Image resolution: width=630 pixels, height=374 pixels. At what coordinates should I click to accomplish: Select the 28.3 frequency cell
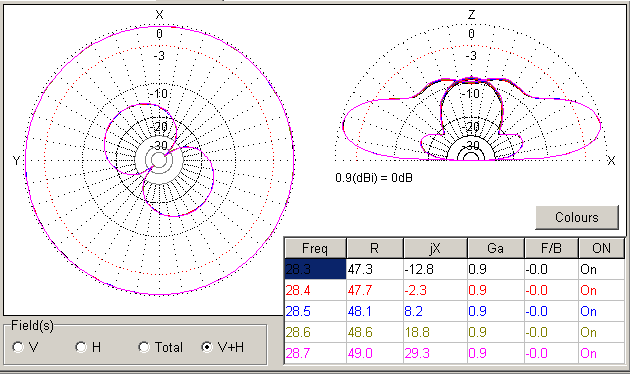[315, 269]
